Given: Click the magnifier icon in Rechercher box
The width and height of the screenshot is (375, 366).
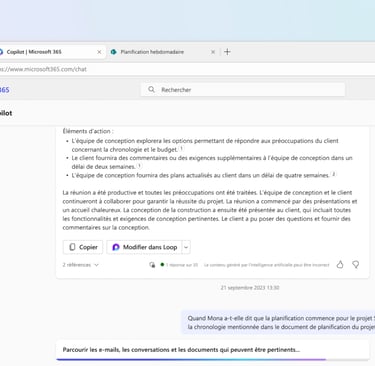Looking at the screenshot, I should click(151, 89).
